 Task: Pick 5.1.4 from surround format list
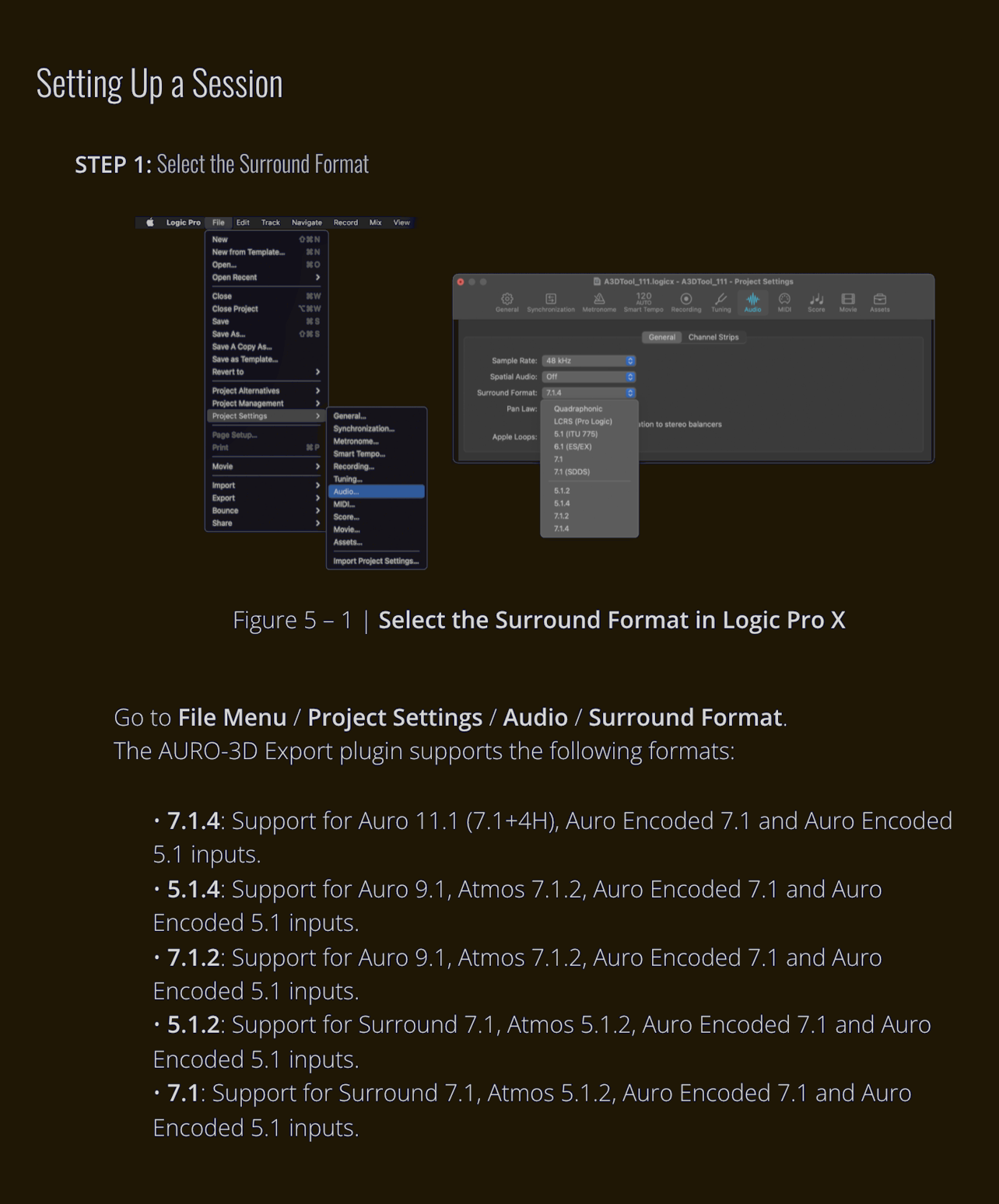590,503
